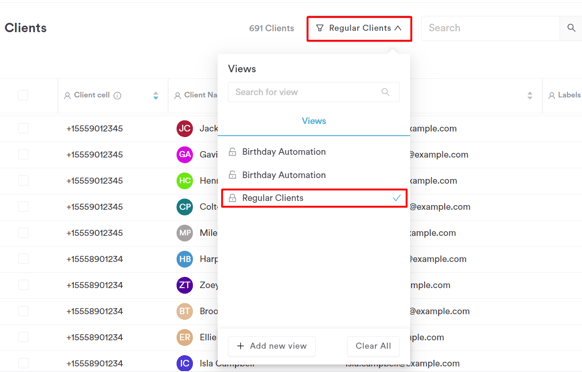Click the Clients page heading

coord(26,28)
